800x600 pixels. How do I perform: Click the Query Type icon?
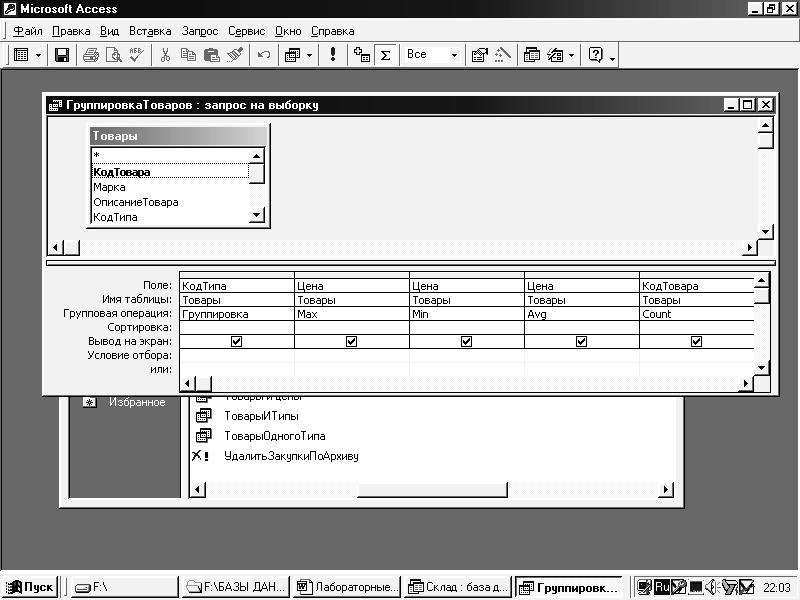click(x=292, y=55)
